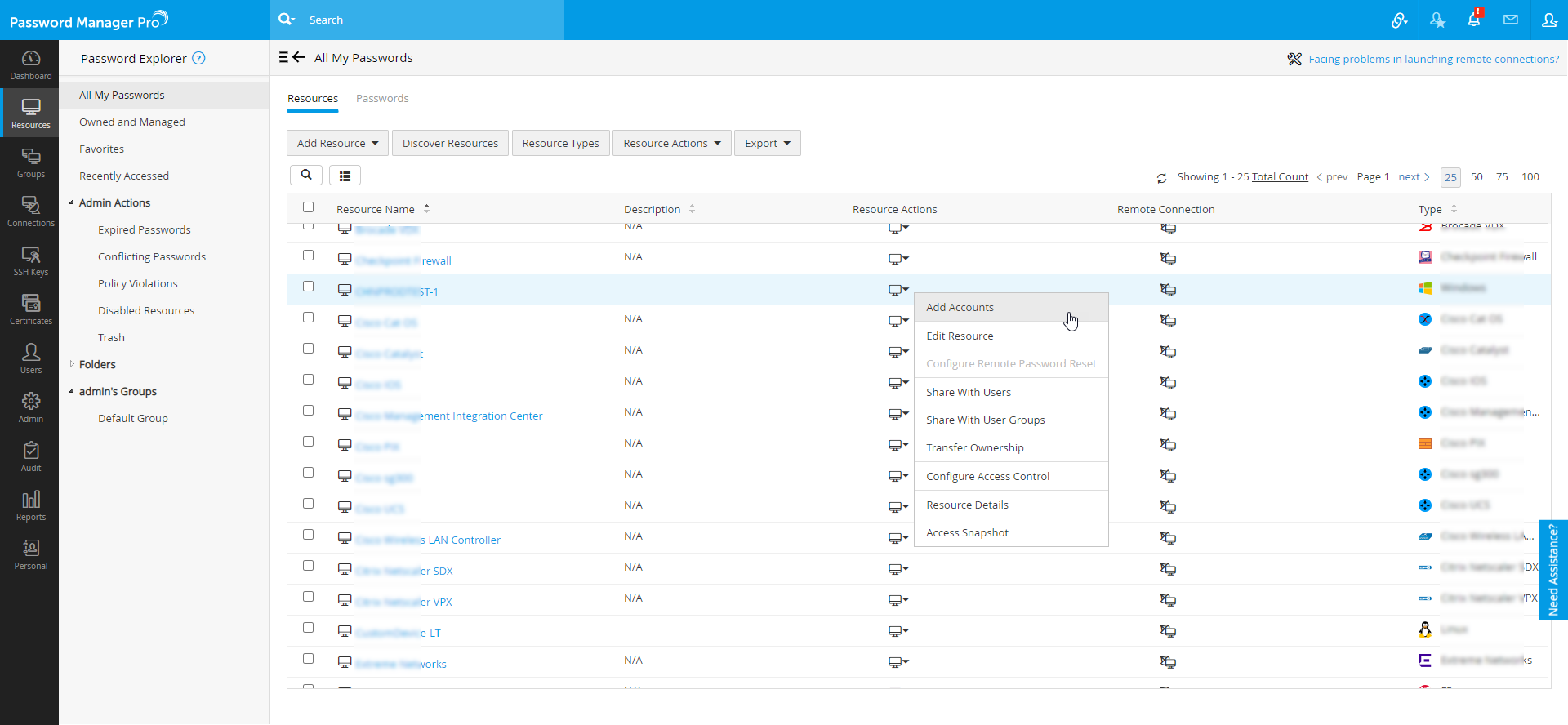Click the notification bell icon

1473,20
